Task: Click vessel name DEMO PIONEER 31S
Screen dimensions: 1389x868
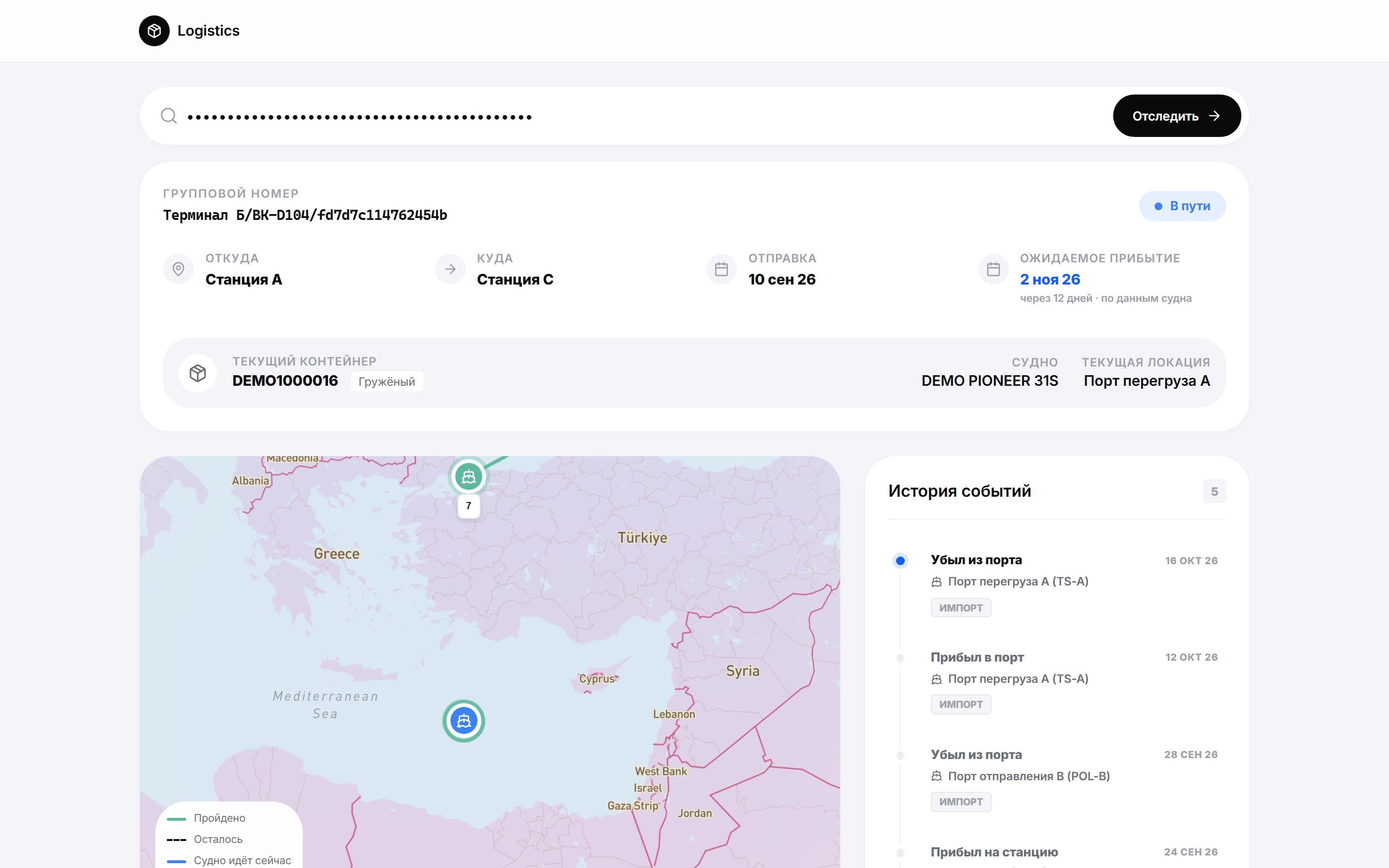Action: 990,380
